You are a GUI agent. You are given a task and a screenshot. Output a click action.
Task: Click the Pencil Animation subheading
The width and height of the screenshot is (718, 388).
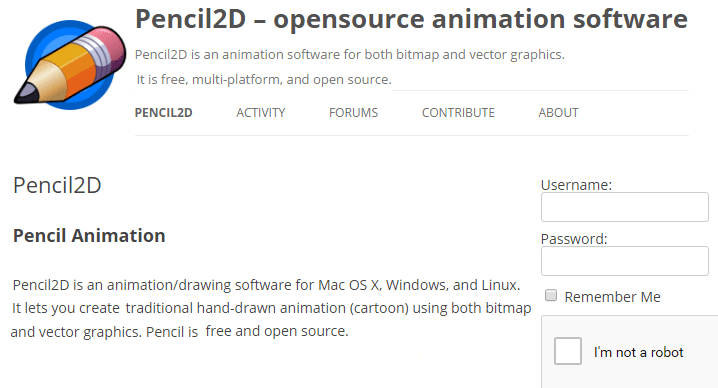point(89,235)
